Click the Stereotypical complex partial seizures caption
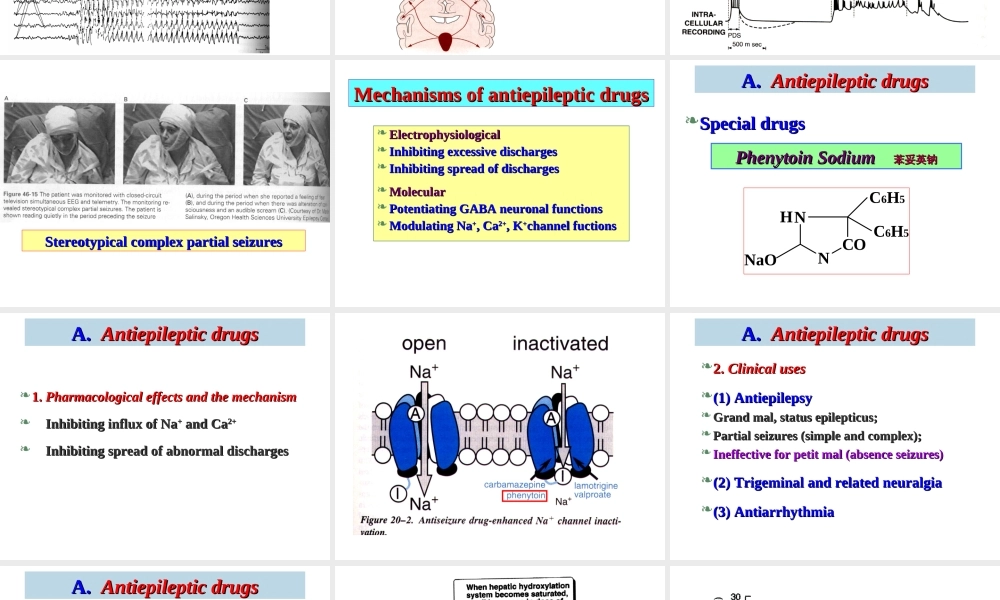 [164, 242]
